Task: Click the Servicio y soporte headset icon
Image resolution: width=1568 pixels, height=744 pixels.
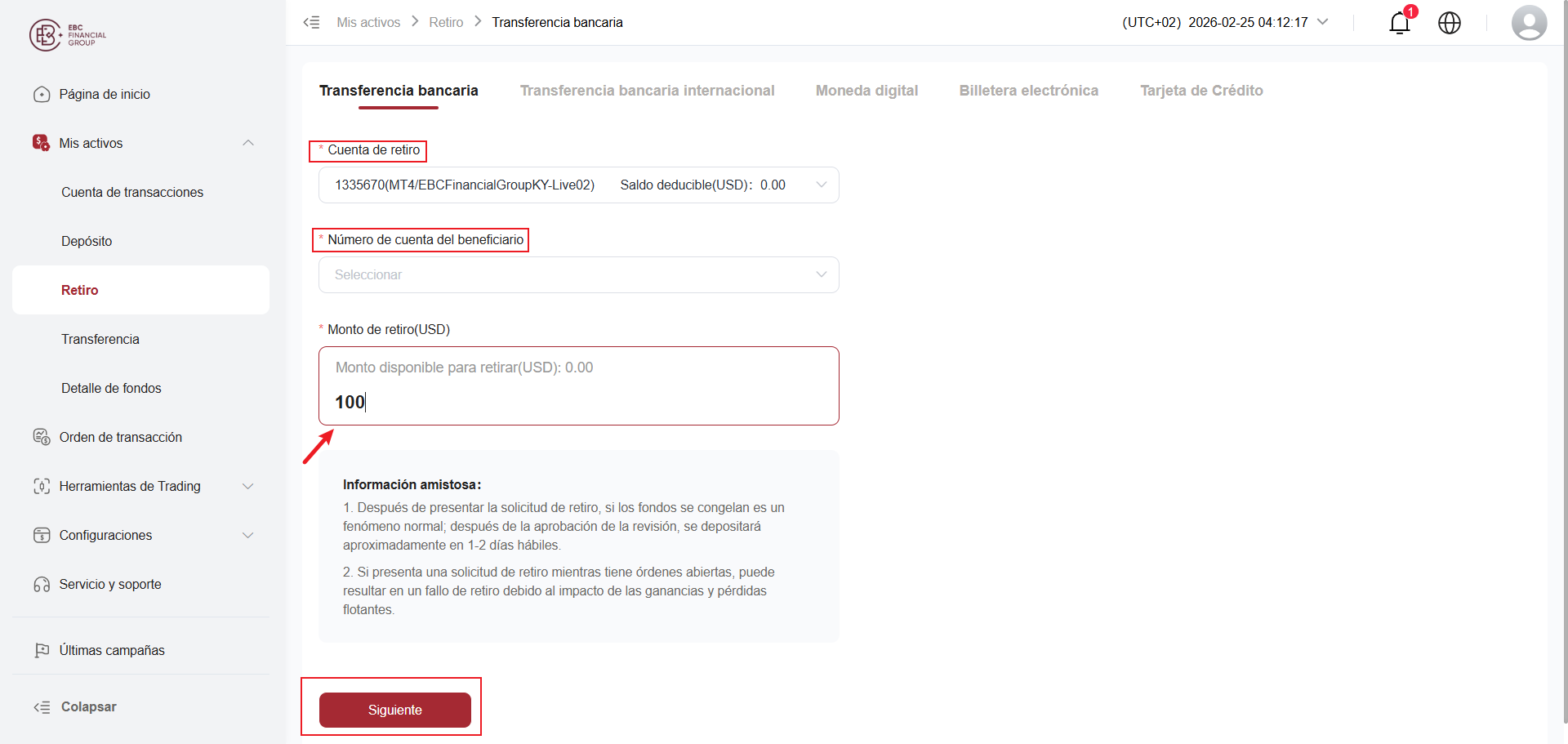Action: click(42, 584)
